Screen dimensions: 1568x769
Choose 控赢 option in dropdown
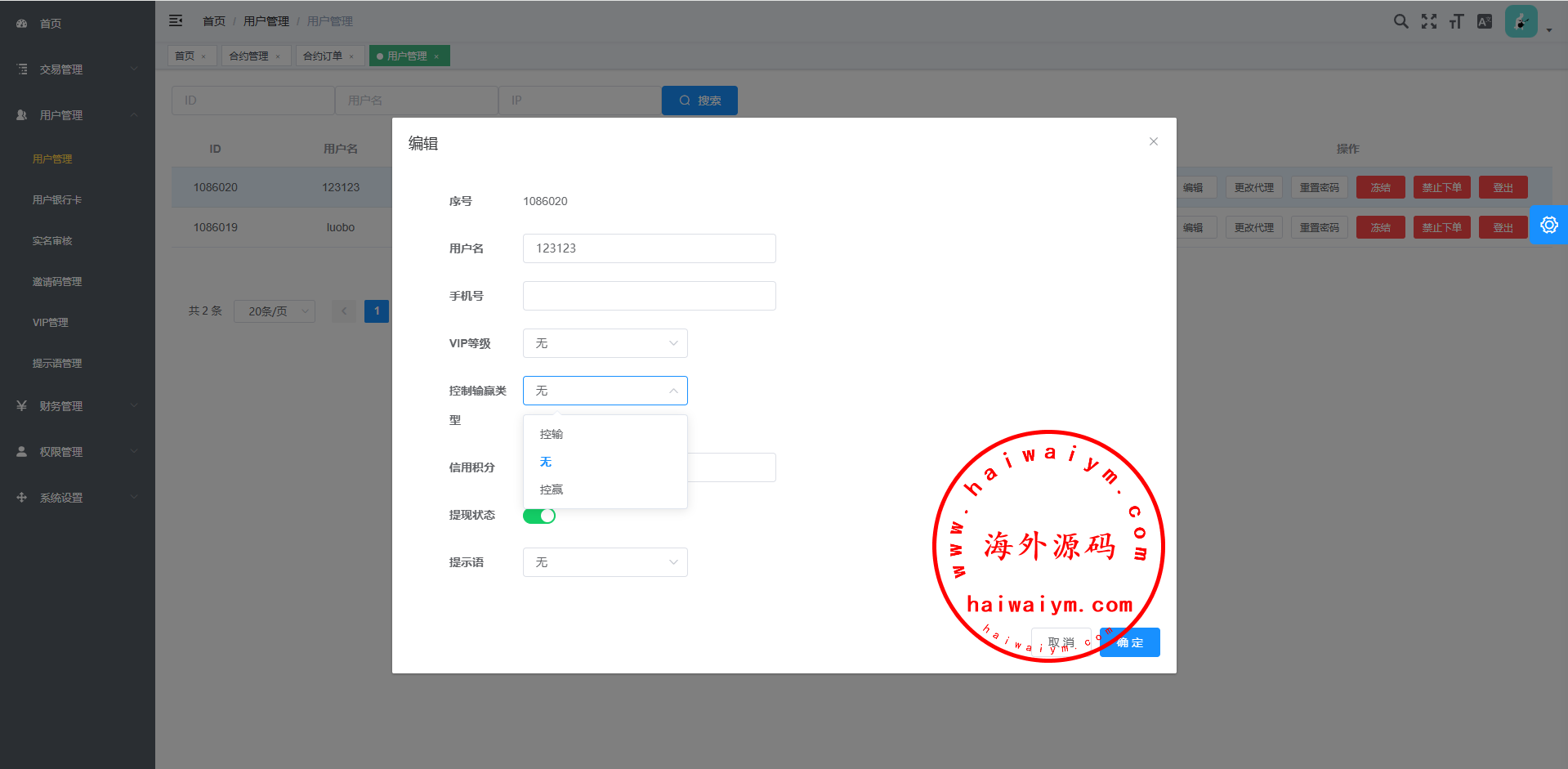[x=552, y=490]
